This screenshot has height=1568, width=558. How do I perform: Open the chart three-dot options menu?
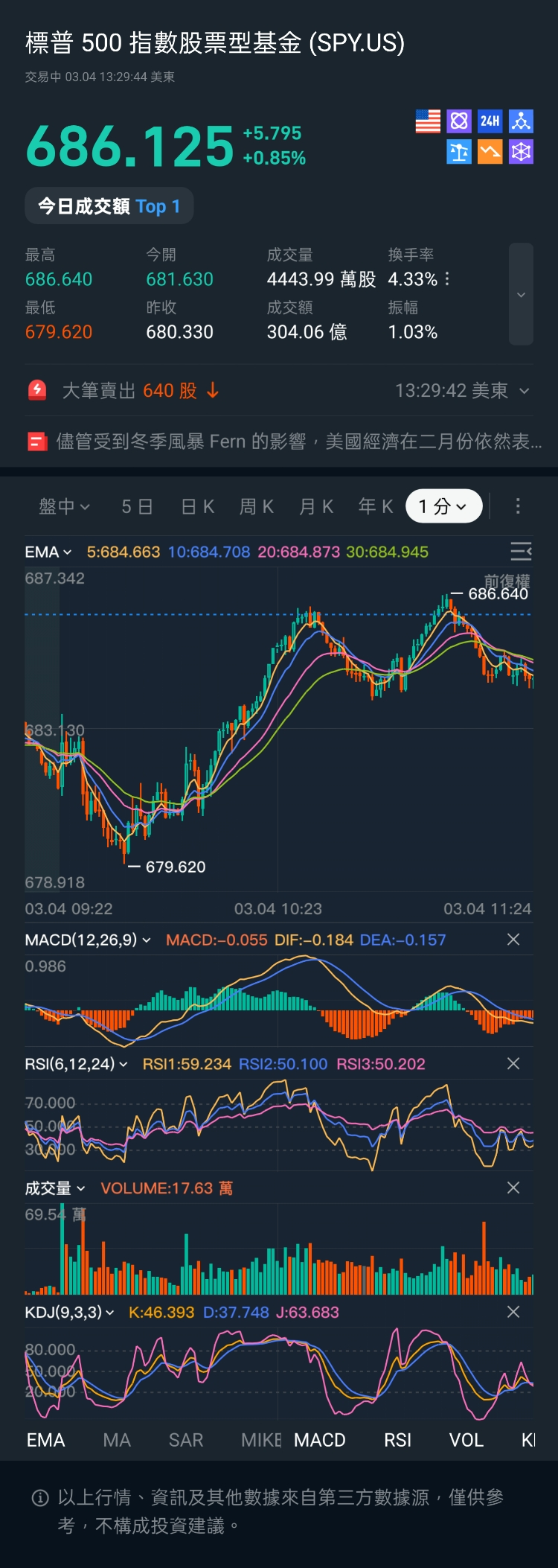pos(518,506)
